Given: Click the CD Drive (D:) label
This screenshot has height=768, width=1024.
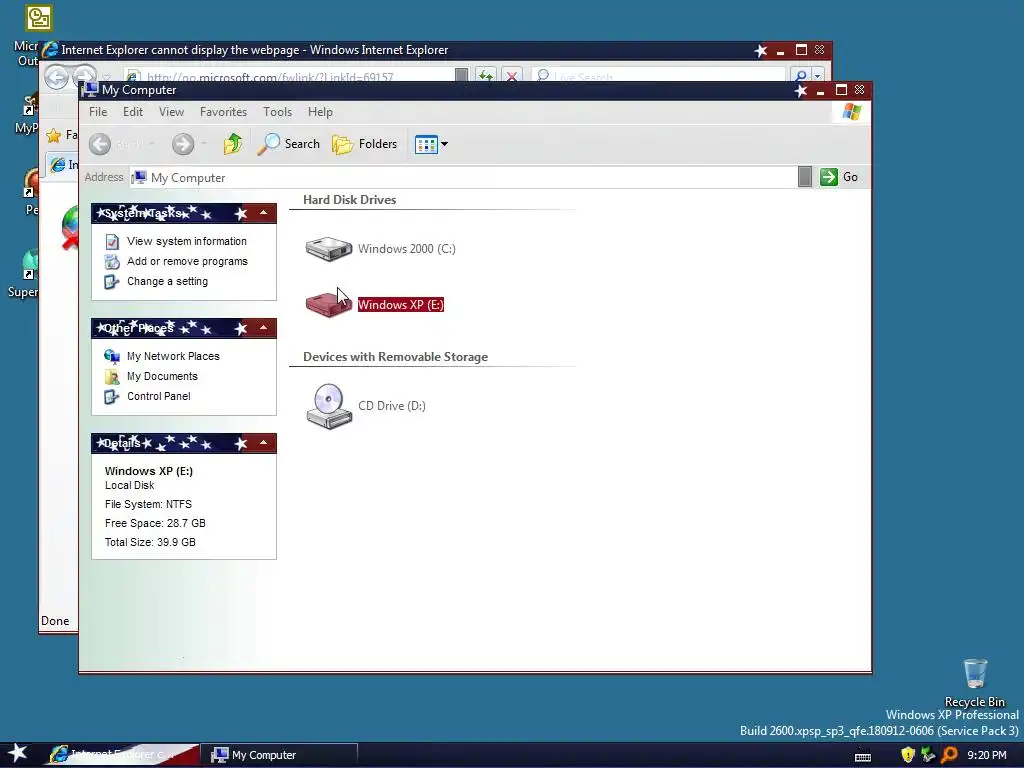Looking at the screenshot, I should coord(392,406).
